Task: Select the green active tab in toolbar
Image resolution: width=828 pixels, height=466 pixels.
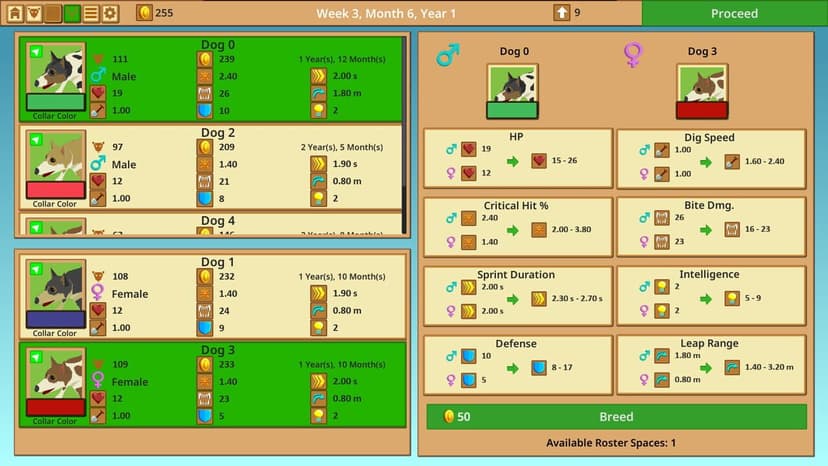Action: (72, 13)
